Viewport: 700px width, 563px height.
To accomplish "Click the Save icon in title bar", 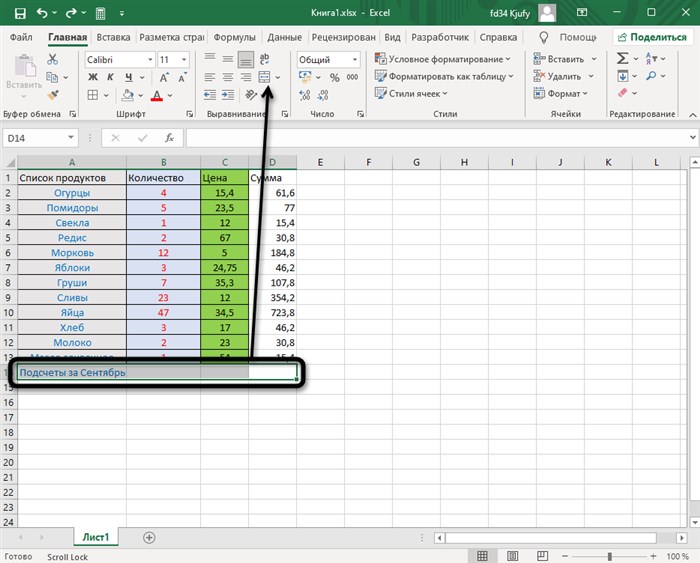I will (20, 13).
